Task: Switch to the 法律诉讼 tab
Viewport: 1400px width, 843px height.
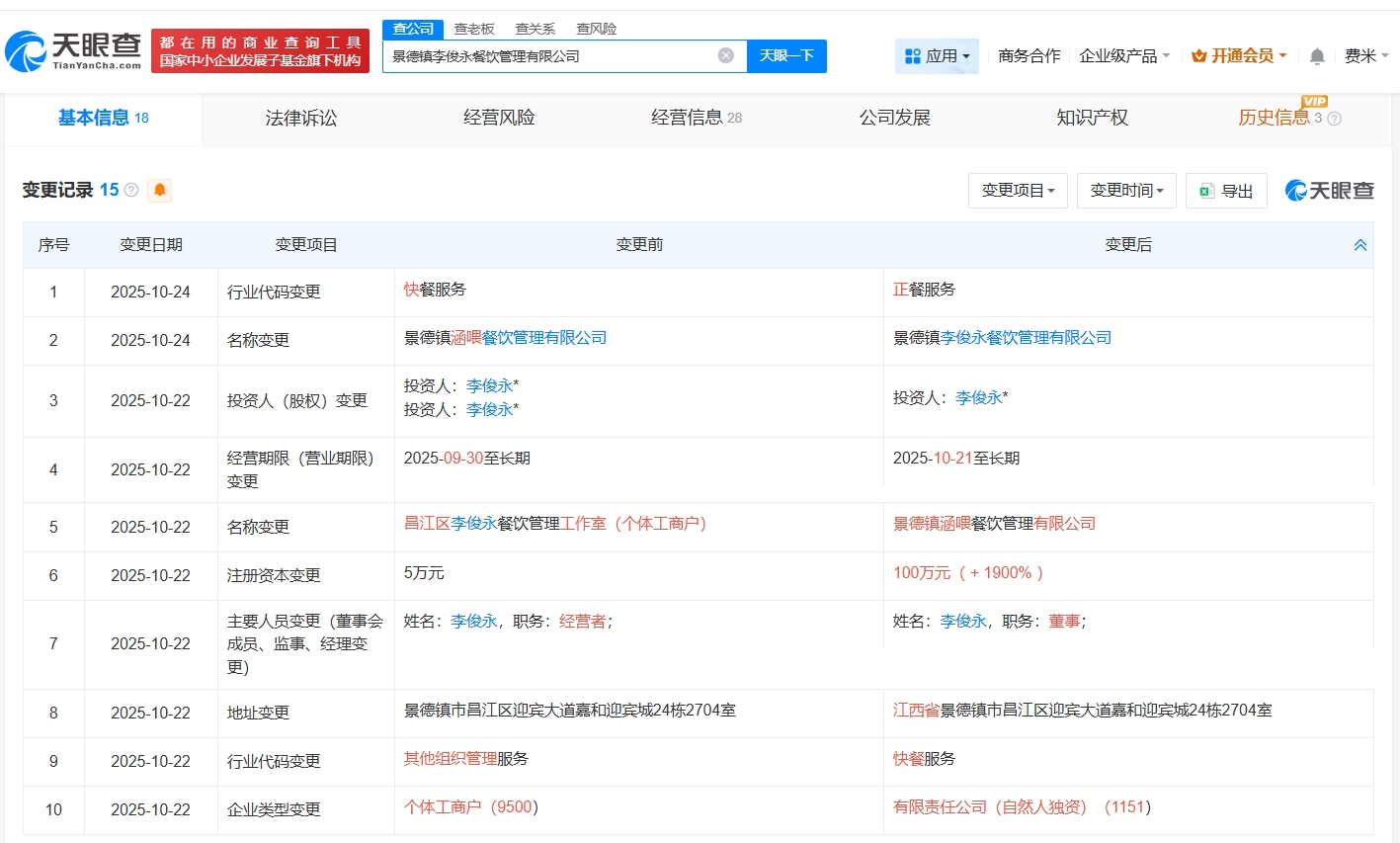Action: click(301, 119)
